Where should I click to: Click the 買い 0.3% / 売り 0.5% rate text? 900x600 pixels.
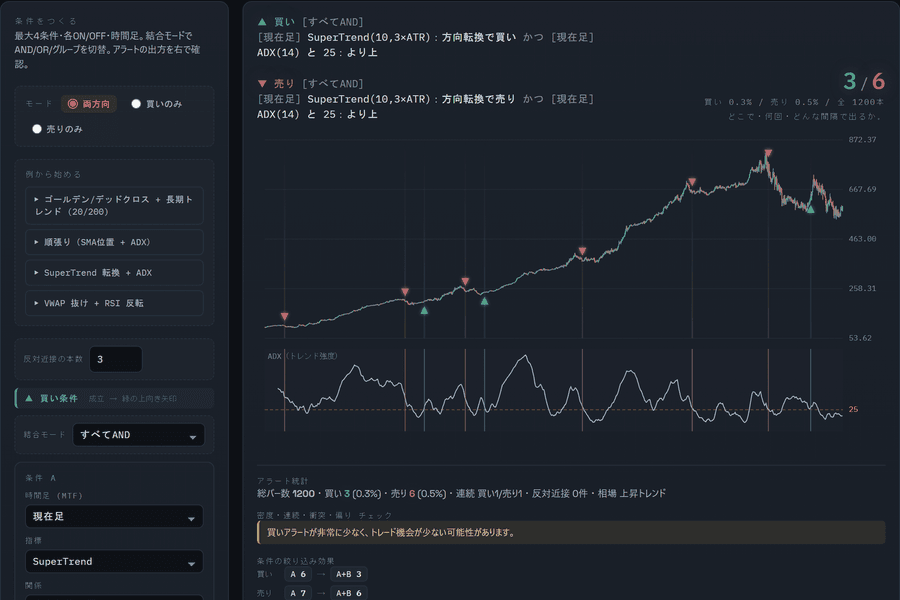tap(794, 102)
